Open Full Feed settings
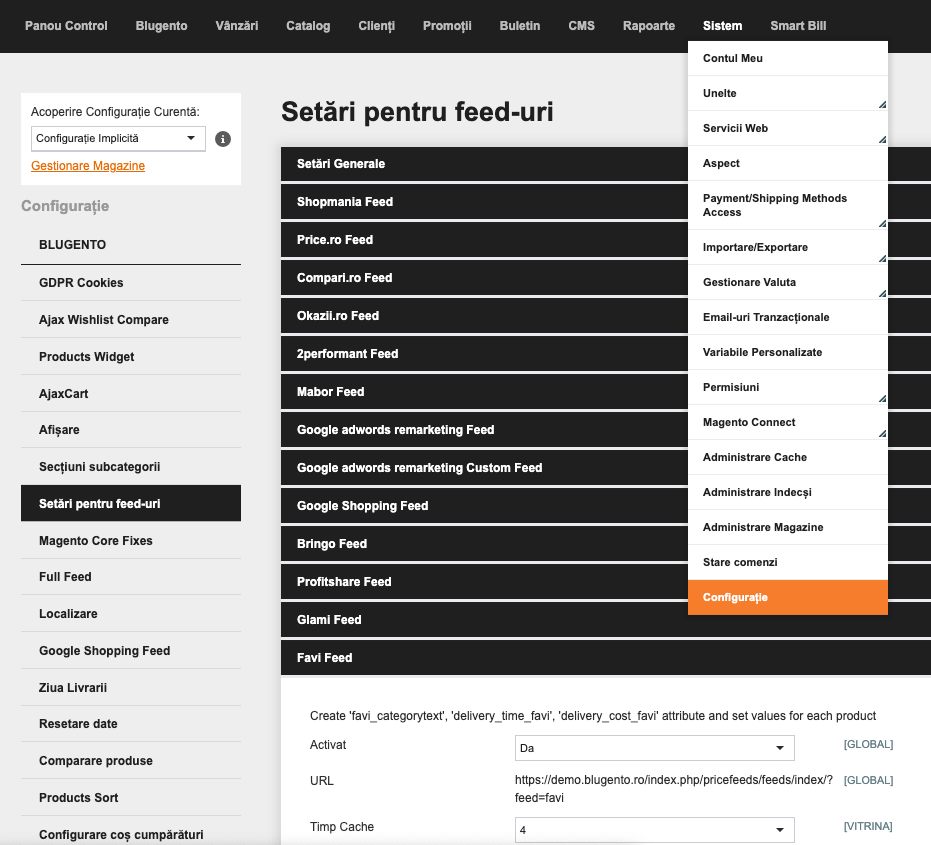Viewport: 931px width, 845px height. [x=131, y=577]
